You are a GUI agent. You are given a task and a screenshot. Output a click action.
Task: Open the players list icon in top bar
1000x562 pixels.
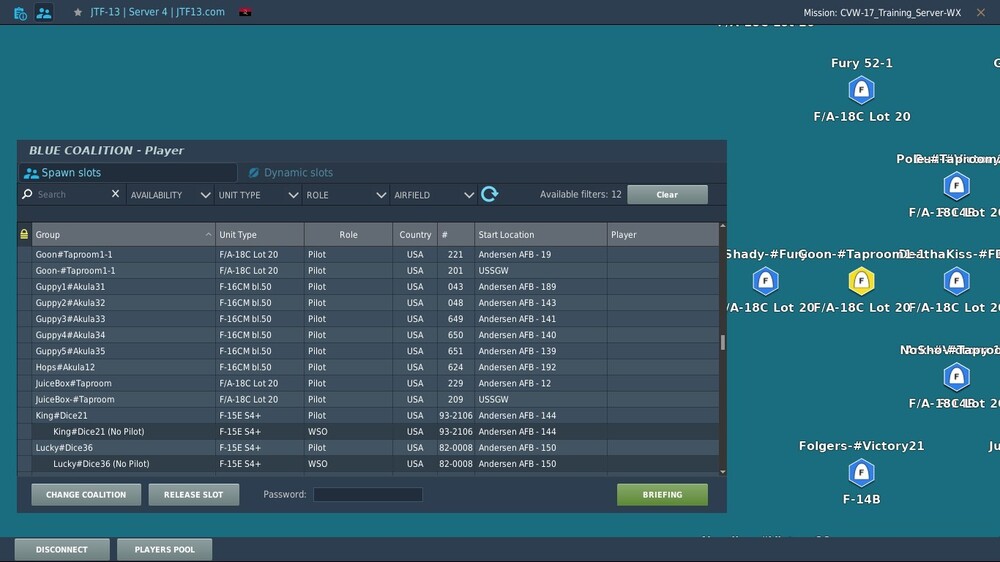[x=44, y=12]
